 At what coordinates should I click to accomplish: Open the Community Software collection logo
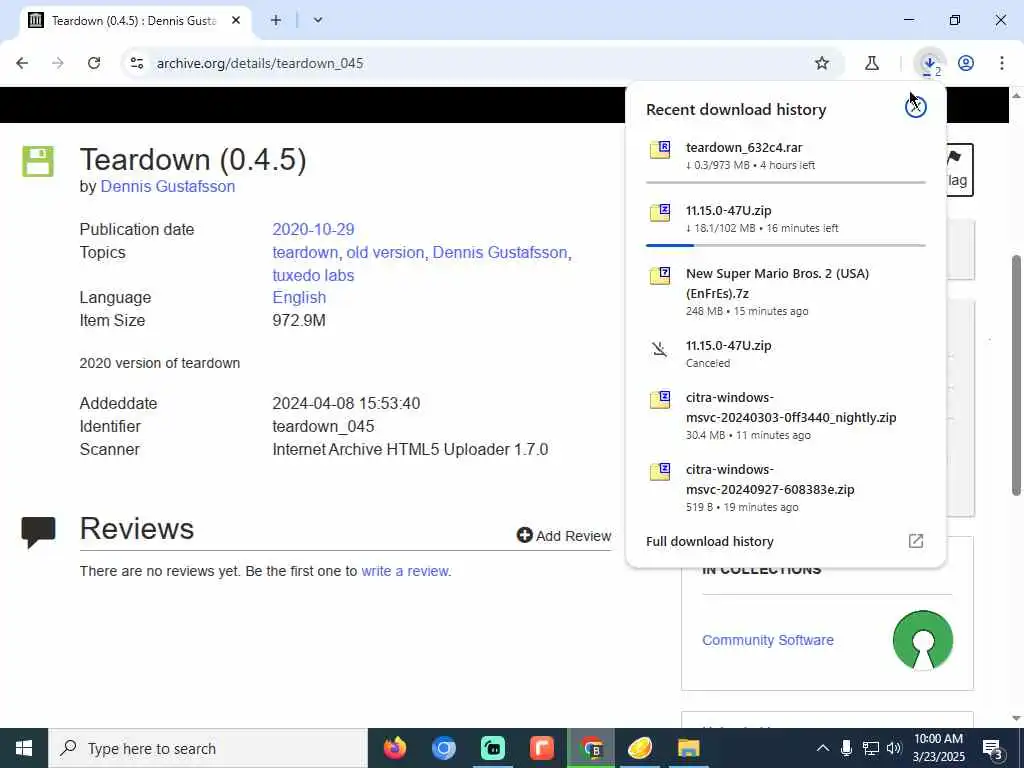click(922, 640)
